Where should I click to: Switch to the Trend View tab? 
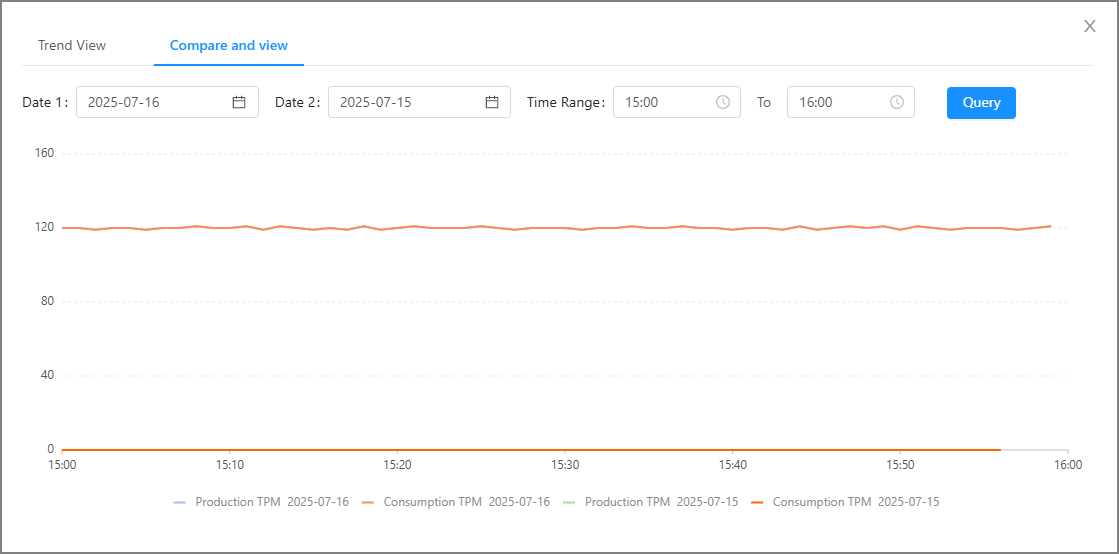coord(72,46)
